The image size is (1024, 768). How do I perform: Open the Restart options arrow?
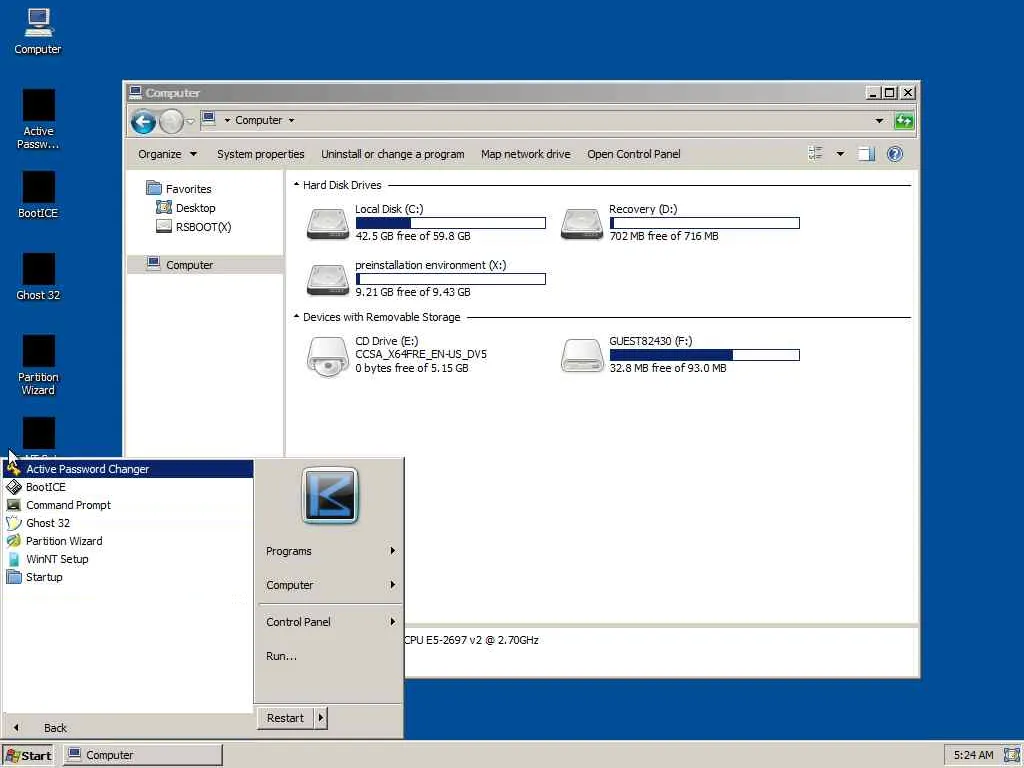(x=321, y=718)
